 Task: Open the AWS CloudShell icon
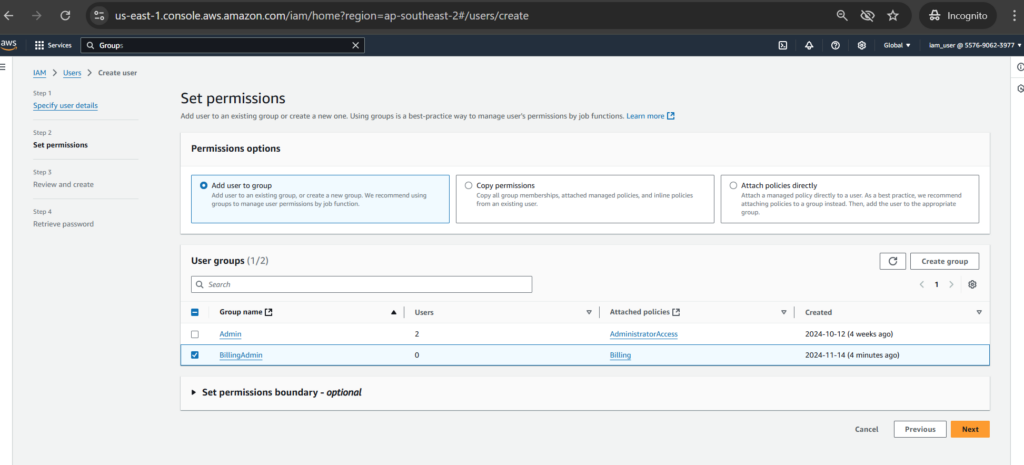[x=782, y=45]
